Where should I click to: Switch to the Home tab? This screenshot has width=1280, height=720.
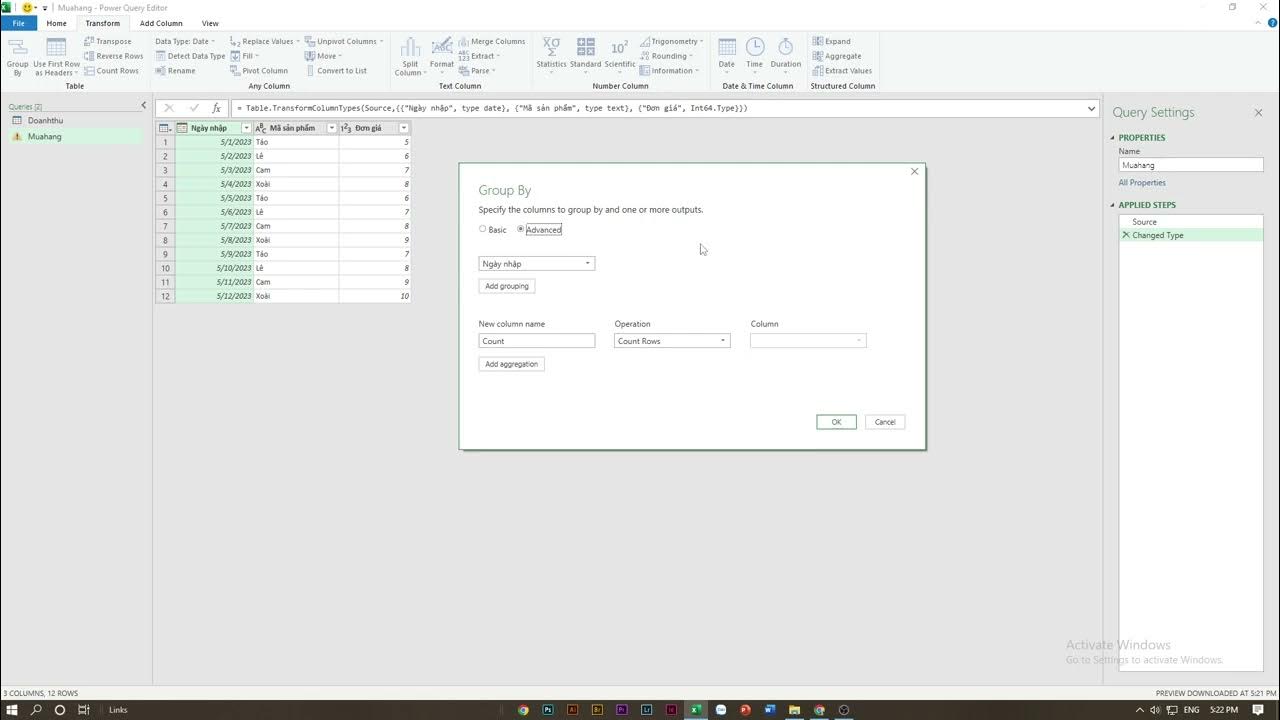click(x=56, y=23)
